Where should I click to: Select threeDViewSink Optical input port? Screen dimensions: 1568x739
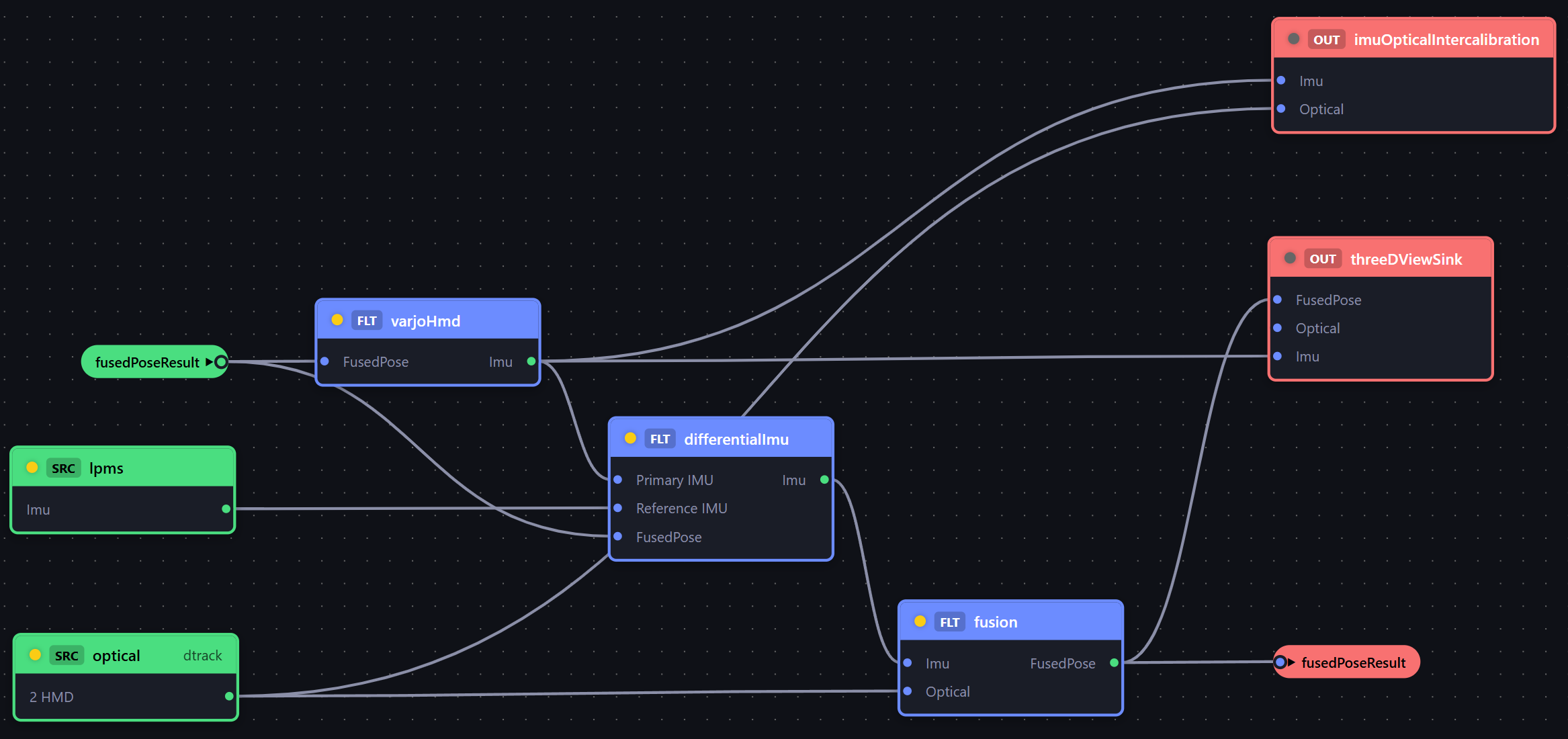coord(1278,328)
